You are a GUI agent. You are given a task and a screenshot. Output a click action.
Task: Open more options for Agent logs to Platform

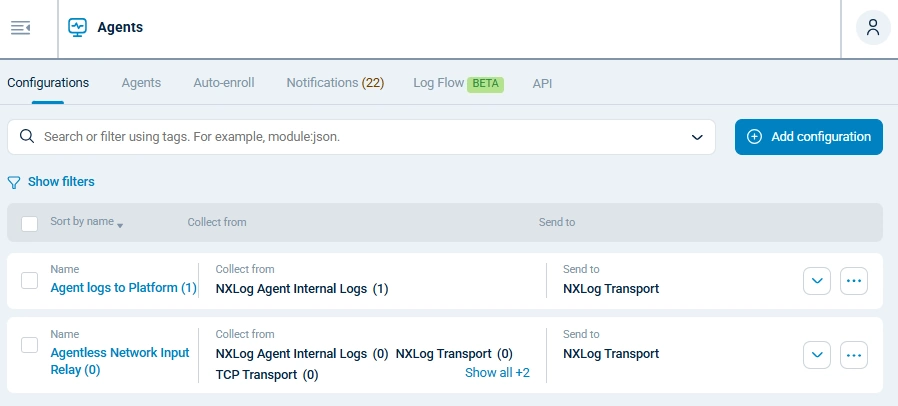click(x=853, y=281)
